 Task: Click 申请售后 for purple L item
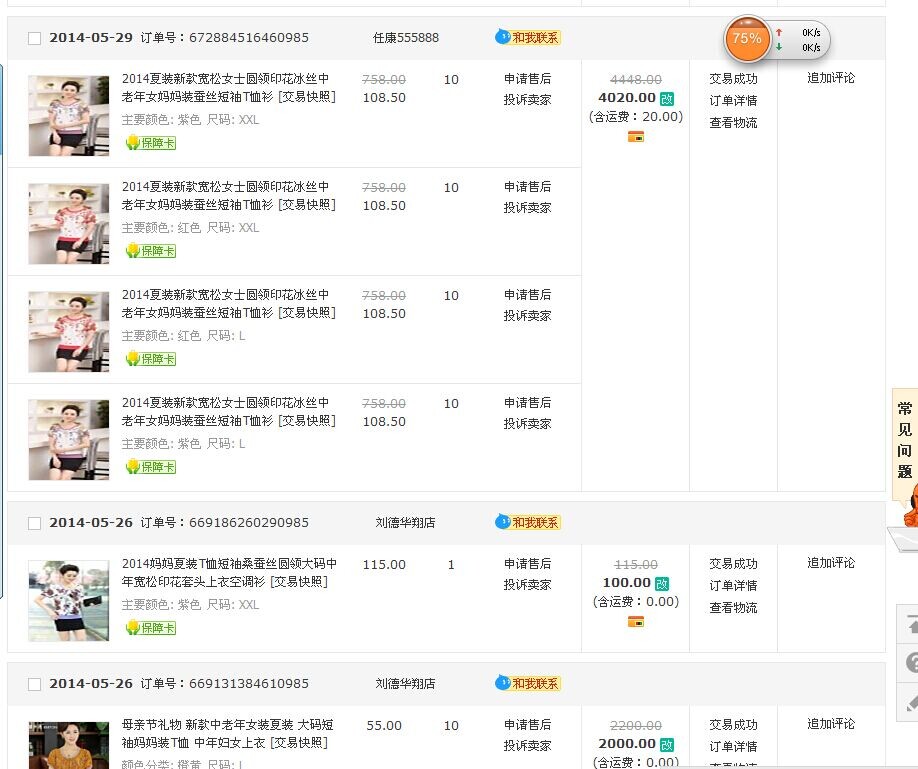pos(527,402)
